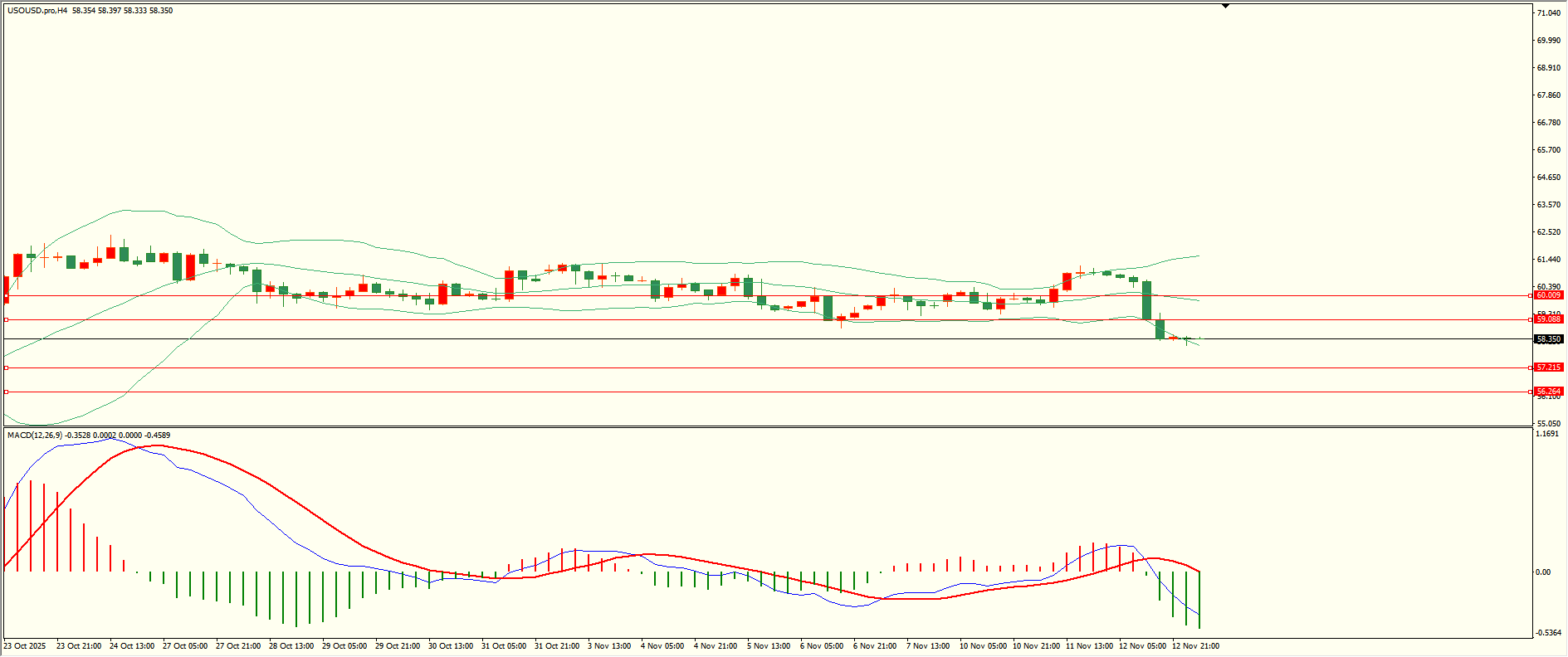The image size is (1568, 657).
Task: Select the right-end handle of the 57.215 line
Action: tap(1531, 367)
